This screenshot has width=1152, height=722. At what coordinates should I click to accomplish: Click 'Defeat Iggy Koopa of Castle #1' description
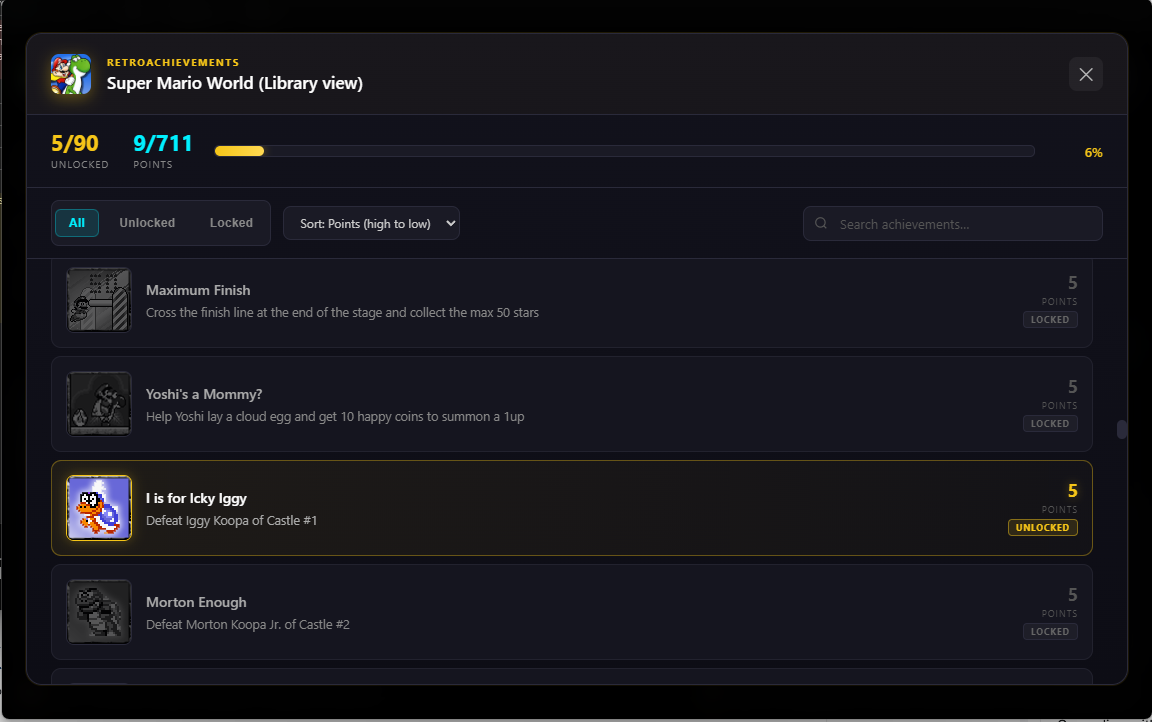tap(231, 521)
